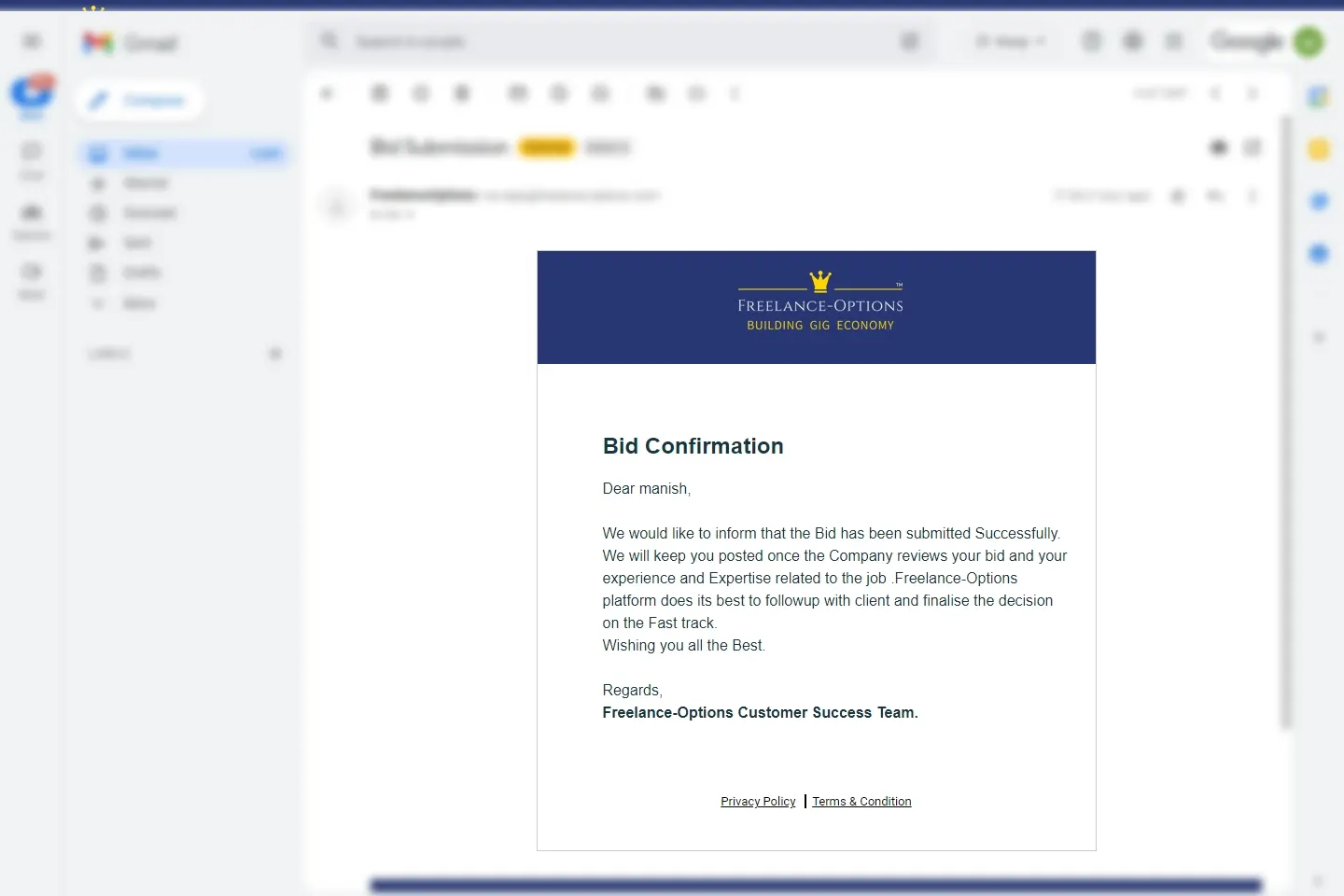Click the Reply arrow icon
Screen dimensions: 1344x896
pos(1215,196)
